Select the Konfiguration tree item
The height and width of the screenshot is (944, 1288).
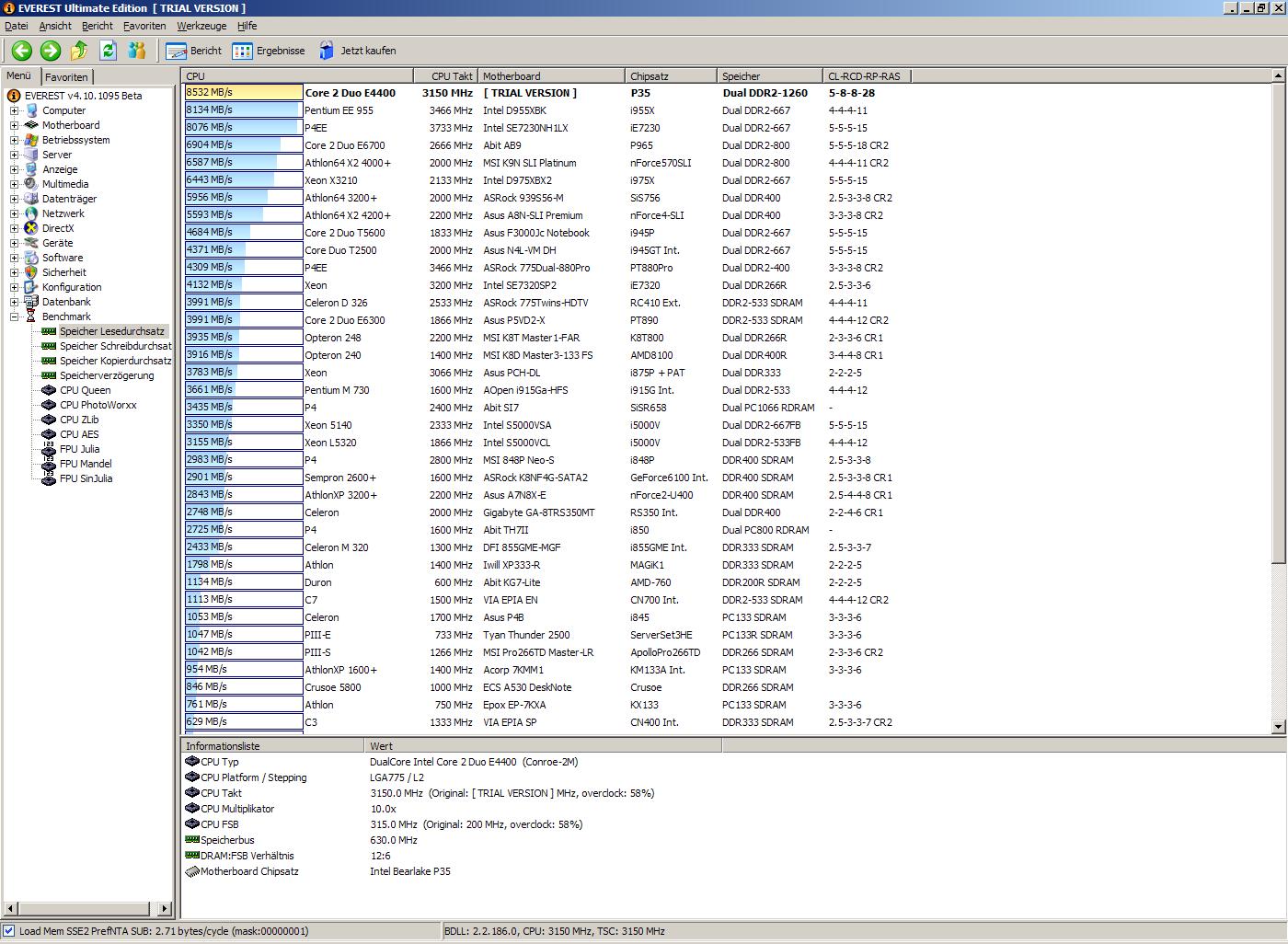[x=72, y=287]
